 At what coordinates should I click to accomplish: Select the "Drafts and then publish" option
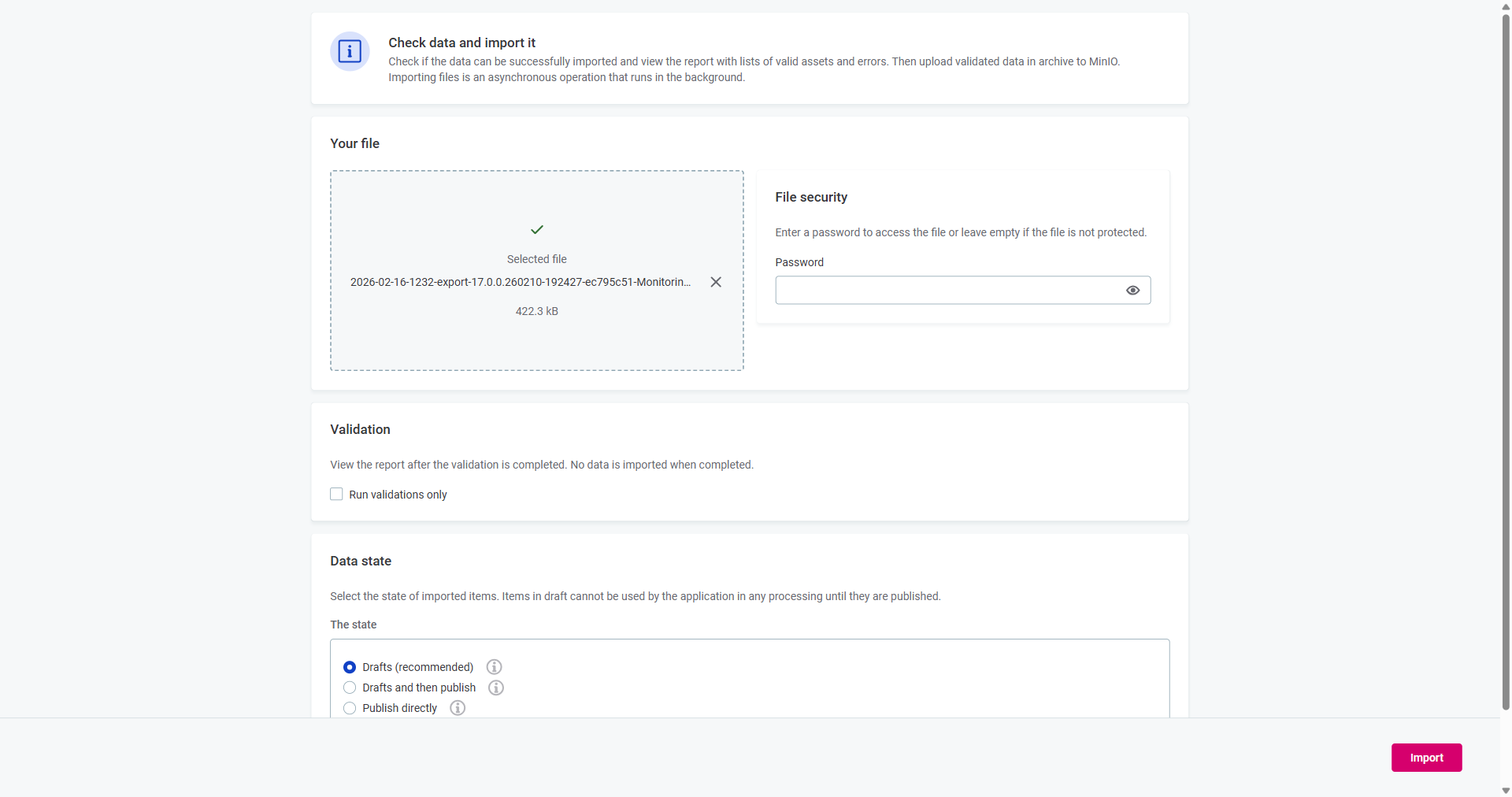pos(349,688)
